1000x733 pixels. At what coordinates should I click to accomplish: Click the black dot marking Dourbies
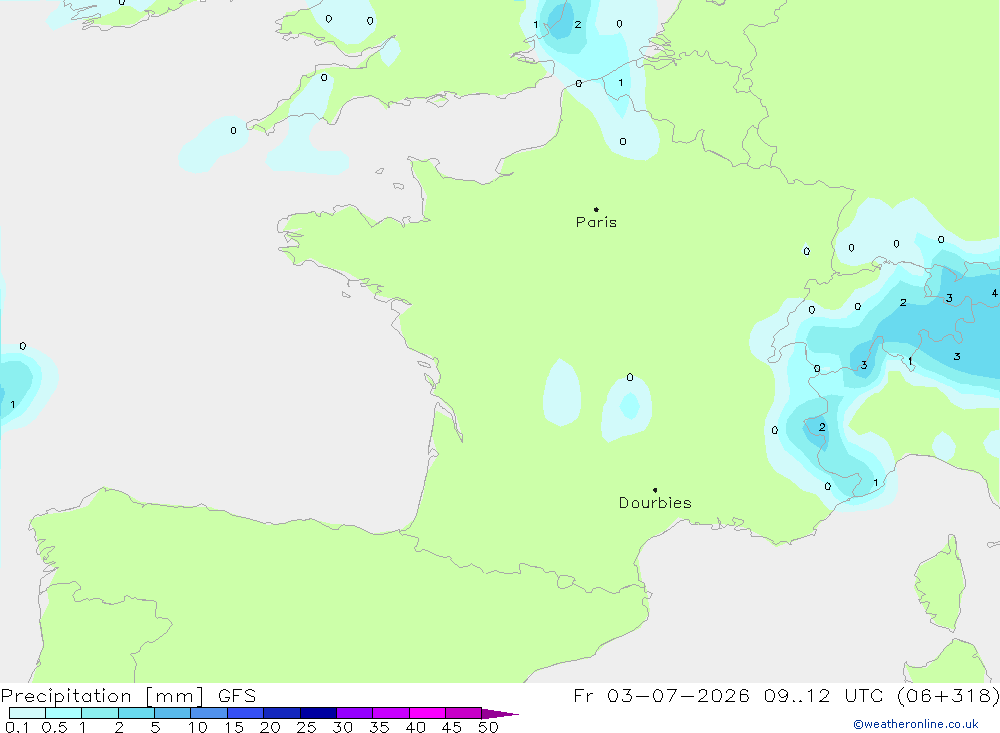[x=655, y=490]
